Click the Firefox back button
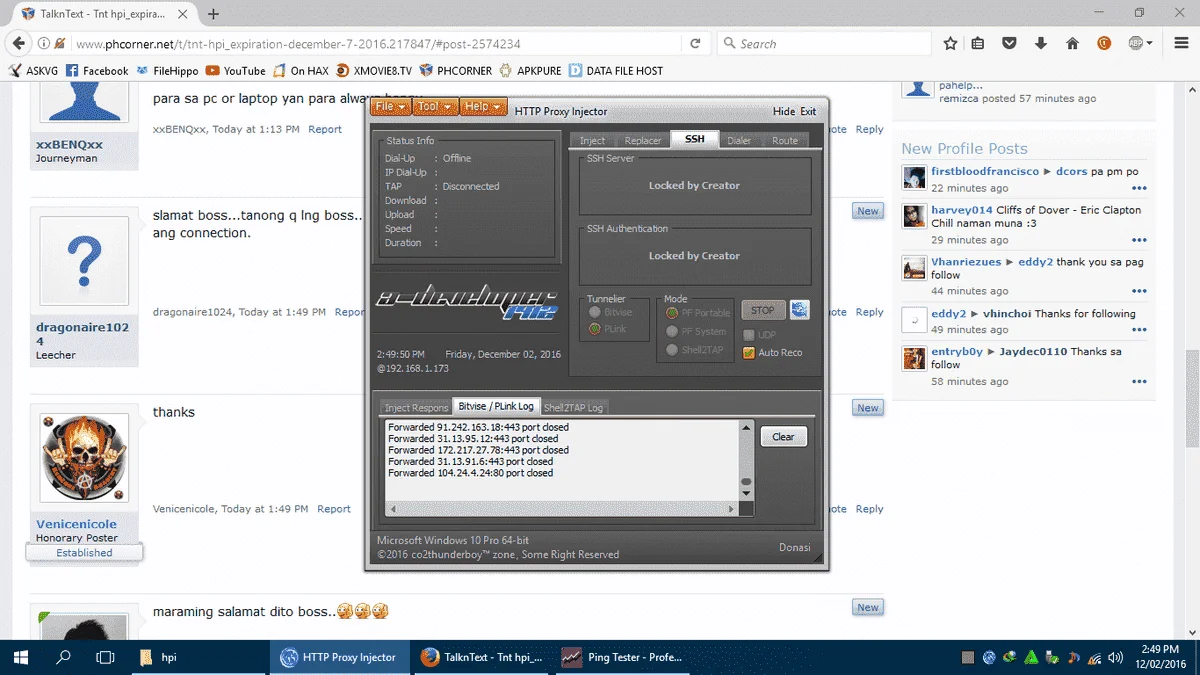Screen dimensions: 1200x675 click(x=17, y=43)
